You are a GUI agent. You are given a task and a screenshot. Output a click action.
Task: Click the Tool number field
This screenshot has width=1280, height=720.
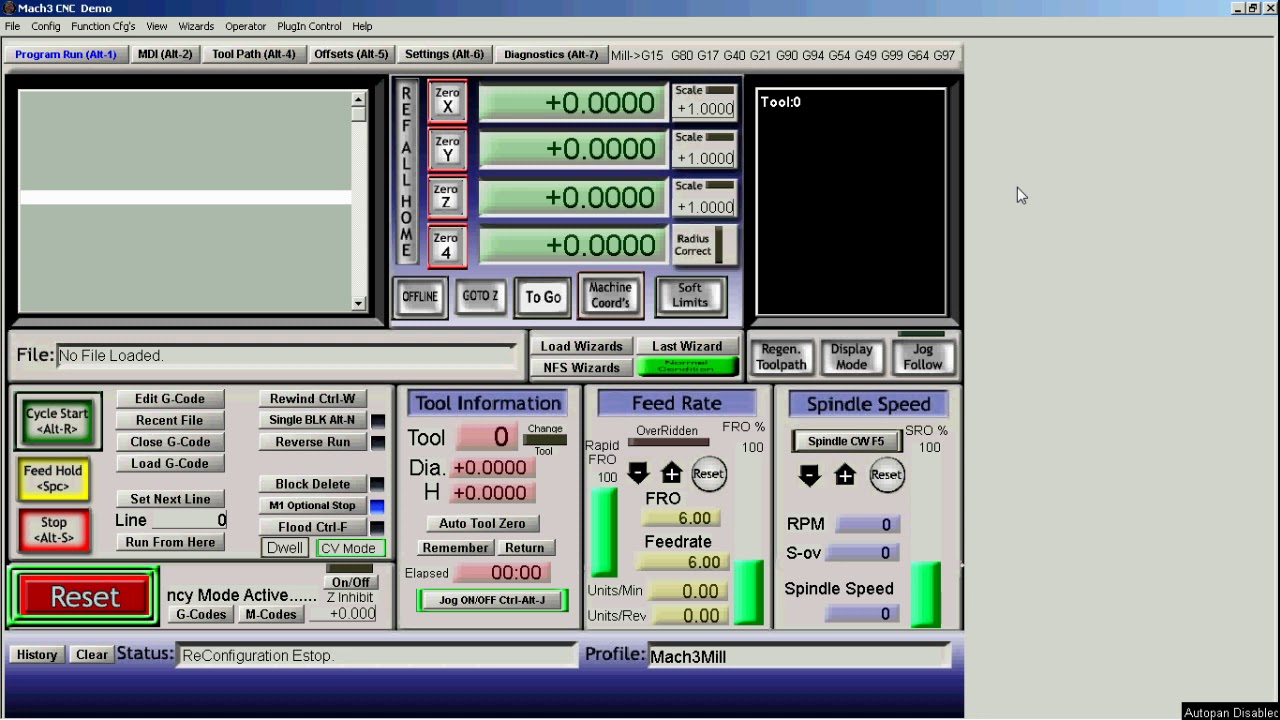(486, 437)
